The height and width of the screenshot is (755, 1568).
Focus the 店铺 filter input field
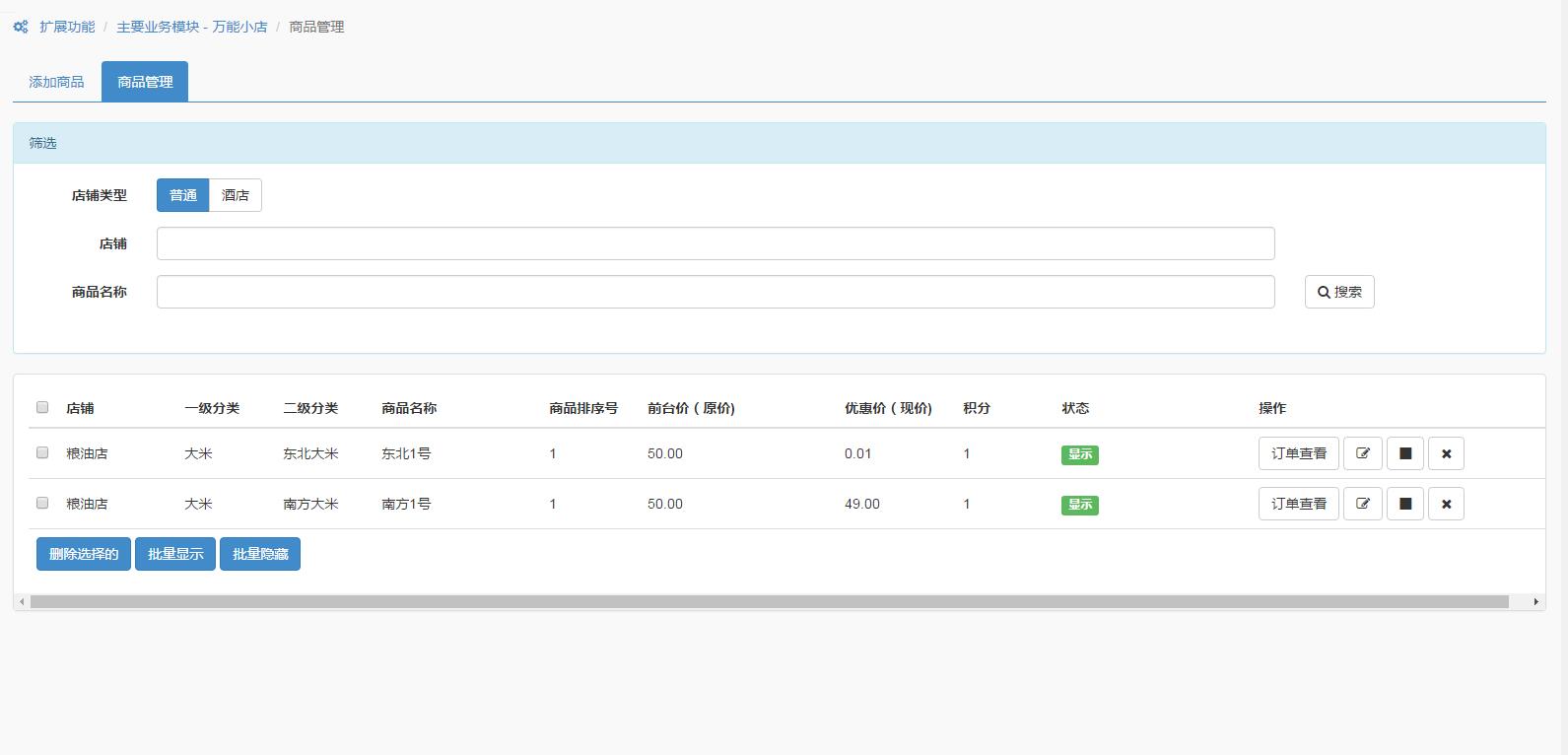pyautogui.click(x=716, y=243)
